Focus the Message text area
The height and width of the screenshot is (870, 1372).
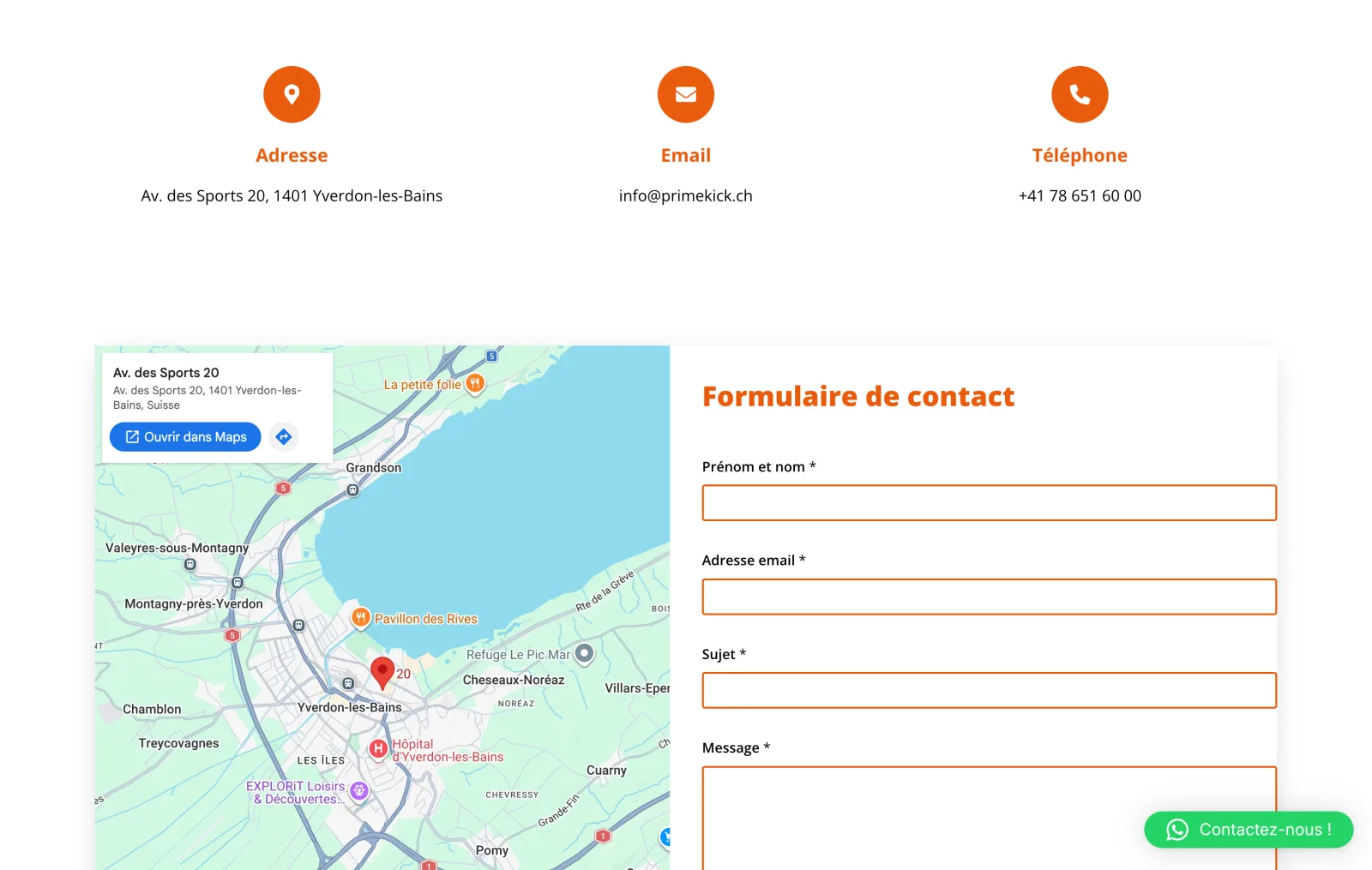click(x=990, y=819)
